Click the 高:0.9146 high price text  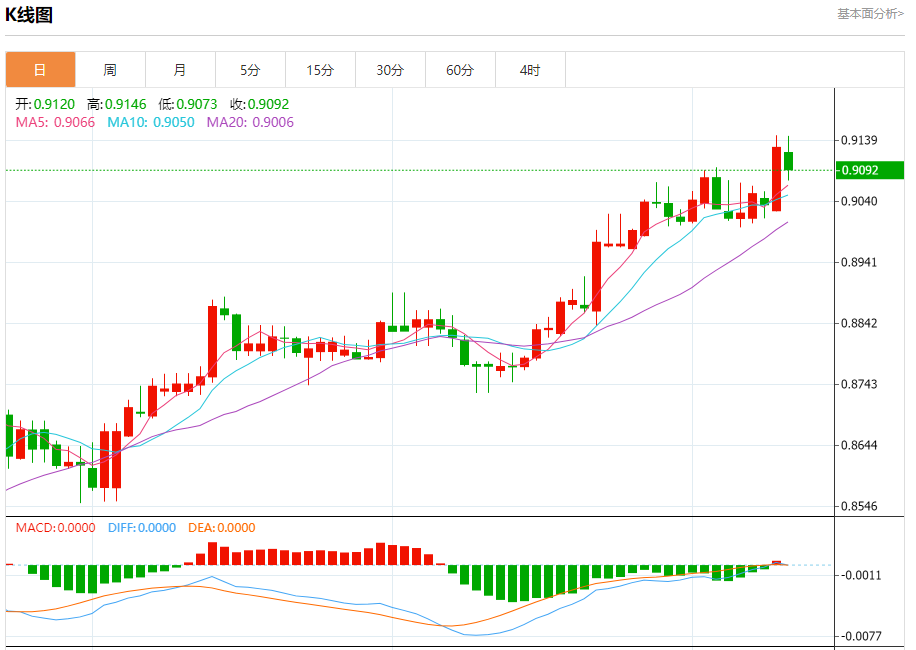pos(116,104)
